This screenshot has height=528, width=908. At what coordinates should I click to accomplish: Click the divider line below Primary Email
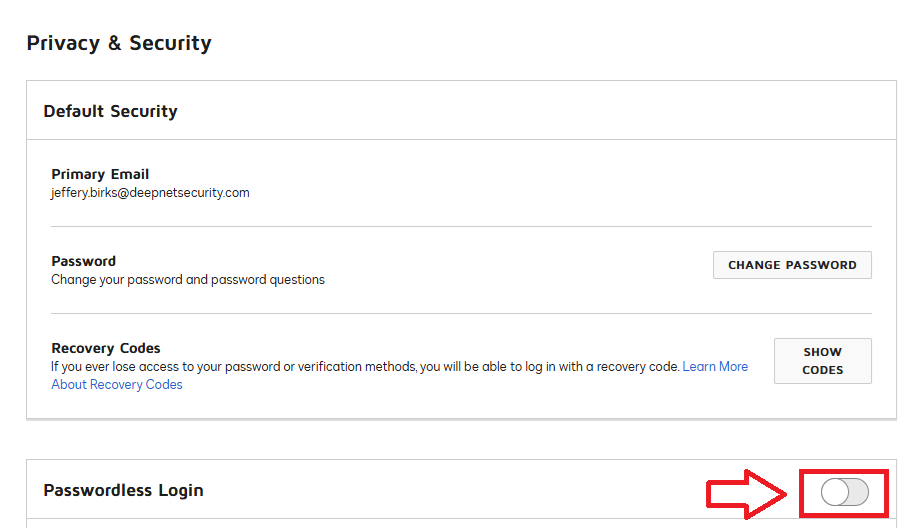[x=461, y=227]
